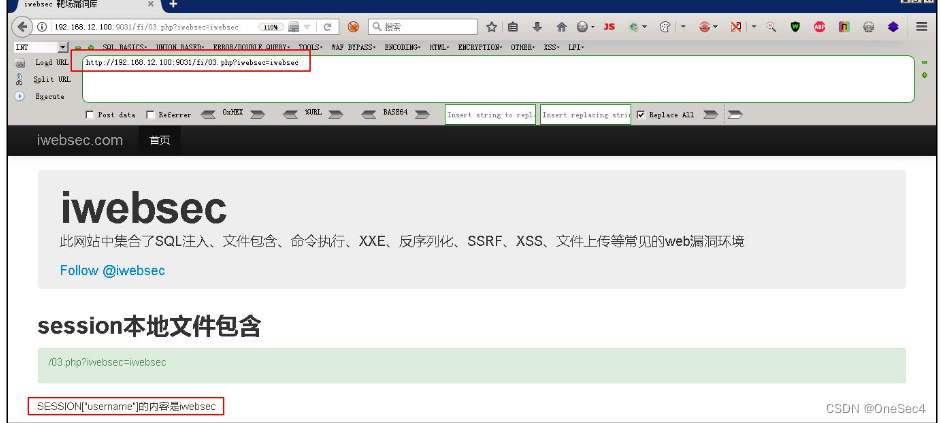Open the Adblock Plus ABP icon
941x423 pixels.
(x=820, y=27)
